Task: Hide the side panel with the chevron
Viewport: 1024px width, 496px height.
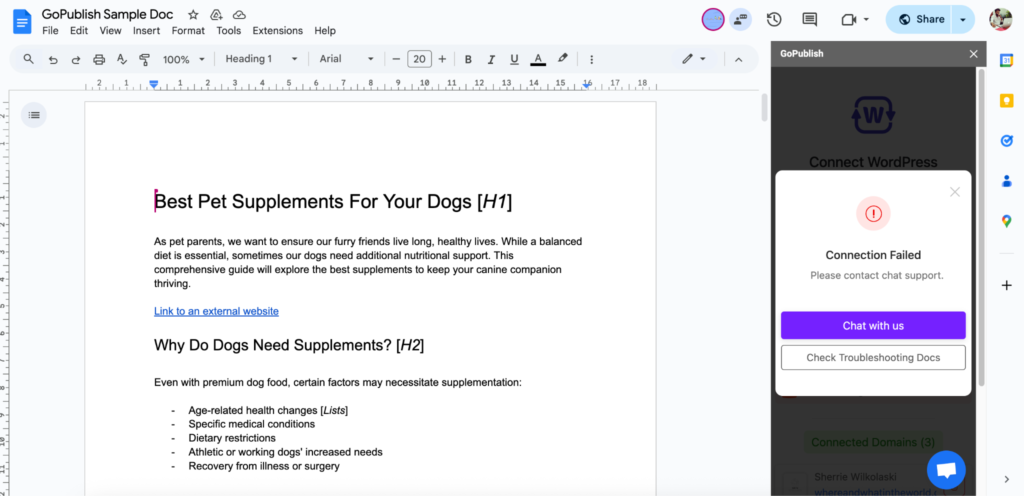Action: pyautogui.click(x=1006, y=479)
